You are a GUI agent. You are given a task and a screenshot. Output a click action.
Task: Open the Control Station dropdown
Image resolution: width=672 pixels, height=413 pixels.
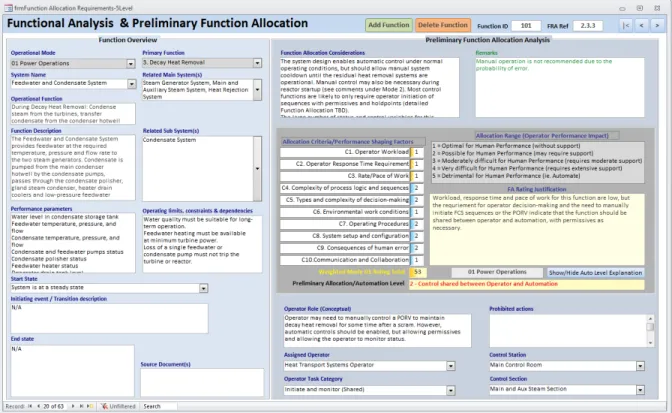pyautogui.click(x=640, y=366)
